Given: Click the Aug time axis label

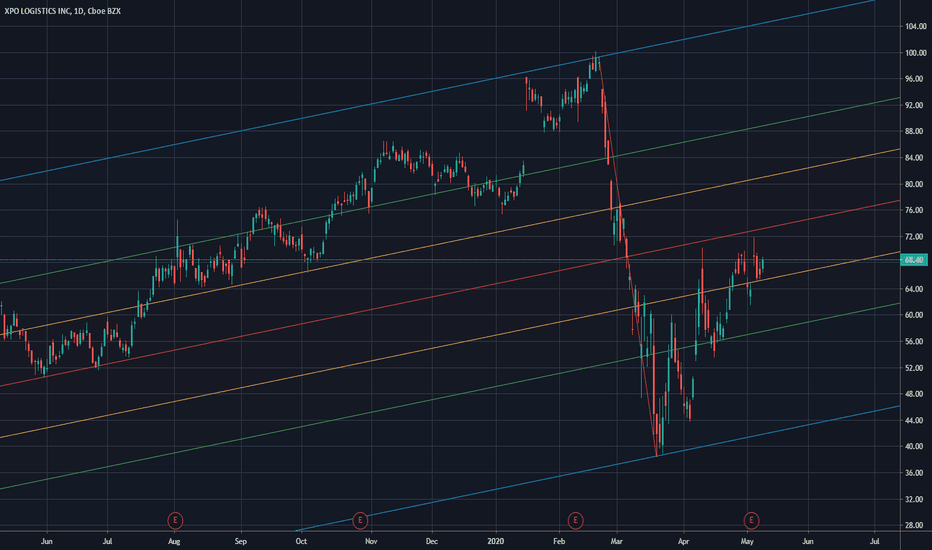Looking at the screenshot, I should point(174,542).
